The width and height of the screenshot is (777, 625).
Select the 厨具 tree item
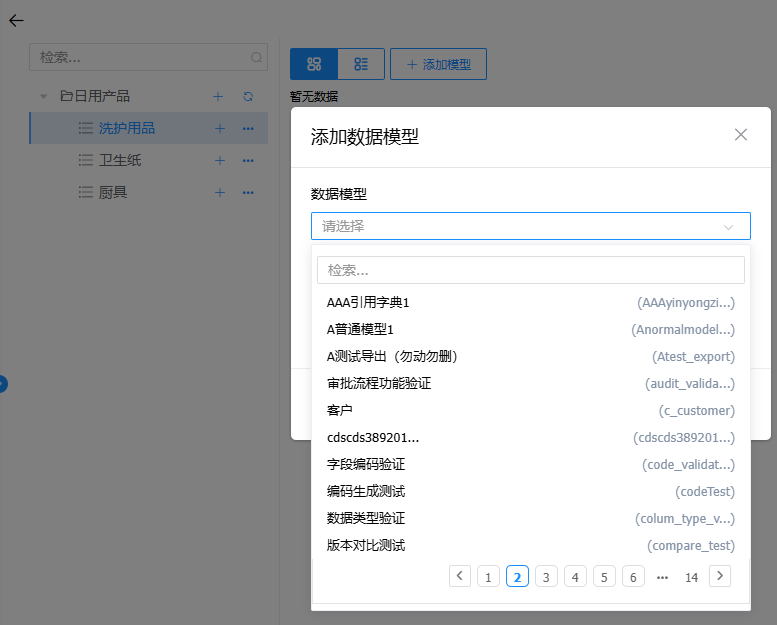(113, 193)
